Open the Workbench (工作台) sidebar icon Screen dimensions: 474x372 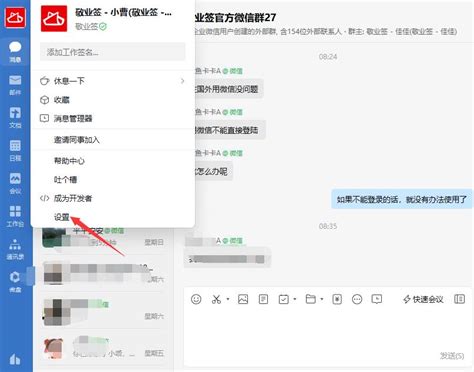click(x=15, y=216)
